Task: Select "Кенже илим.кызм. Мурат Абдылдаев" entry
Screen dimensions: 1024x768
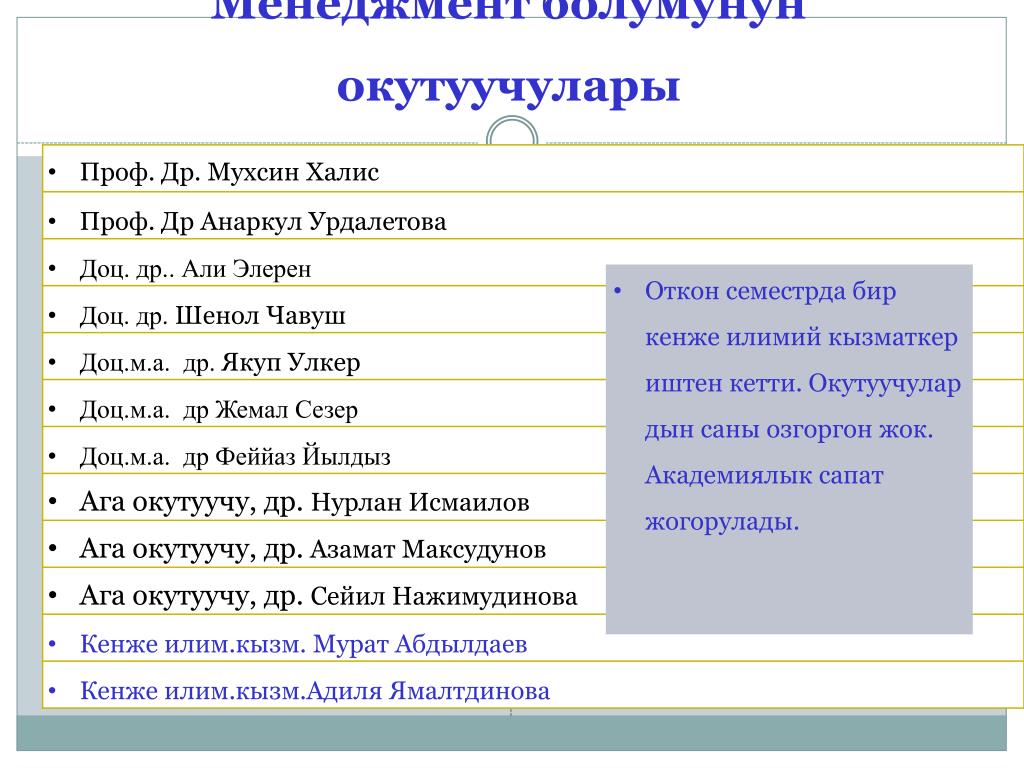Action: point(303,645)
